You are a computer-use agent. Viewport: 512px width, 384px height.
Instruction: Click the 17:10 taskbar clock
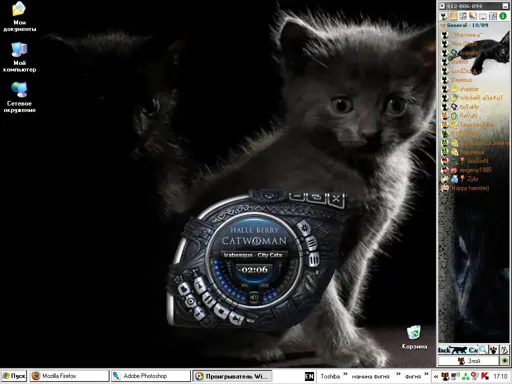tap(500, 377)
